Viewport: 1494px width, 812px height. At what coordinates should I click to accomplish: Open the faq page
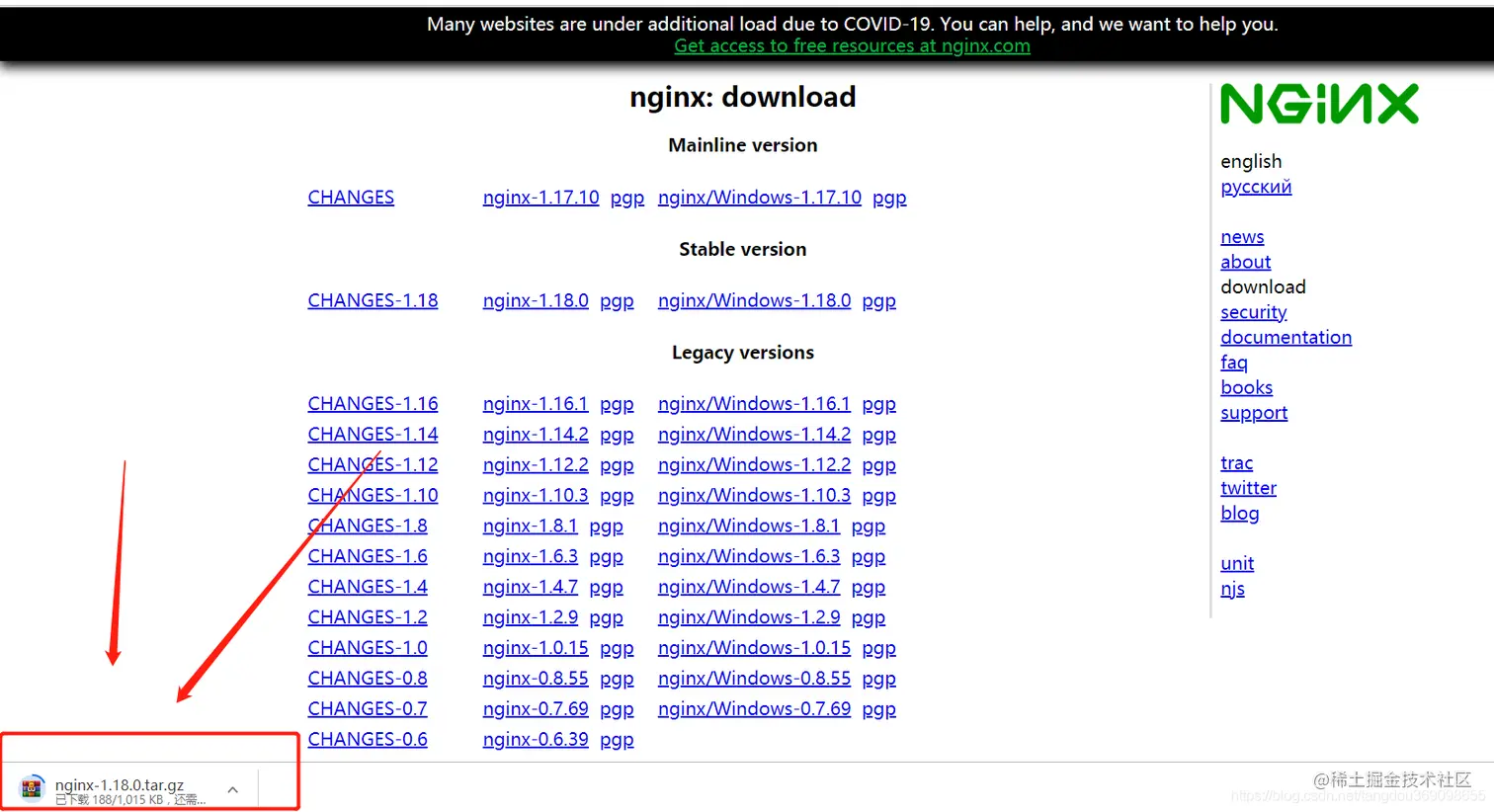coord(1234,364)
